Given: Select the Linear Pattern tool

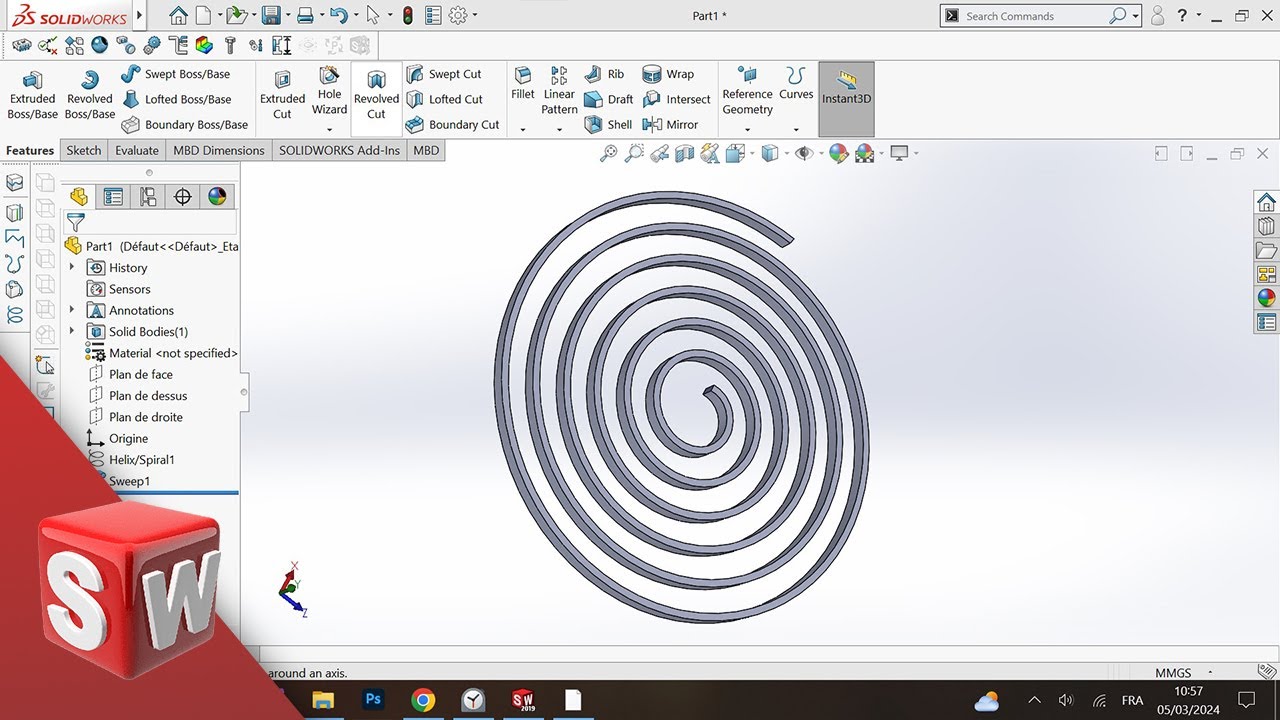Looking at the screenshot, I should [x=559, y=90].
